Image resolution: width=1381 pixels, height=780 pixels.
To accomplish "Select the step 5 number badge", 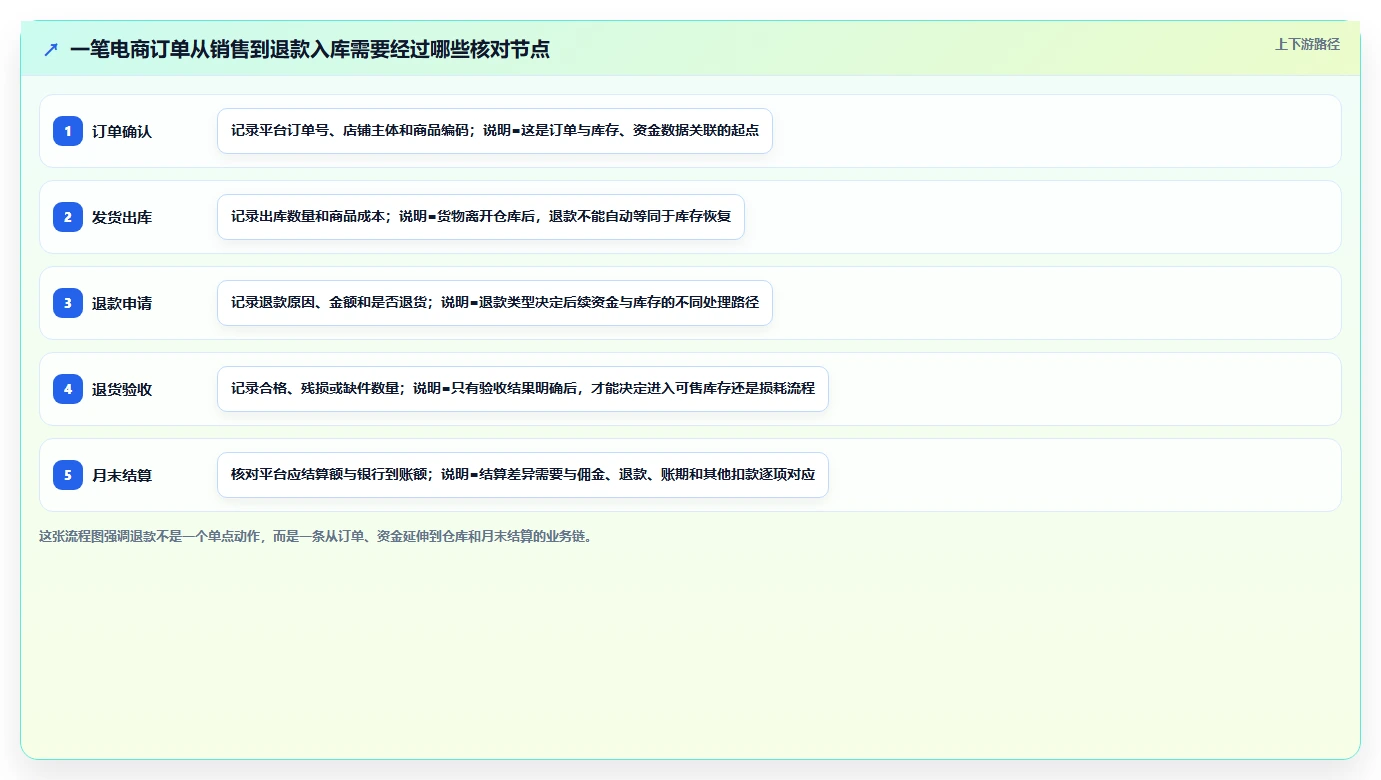I will (68, 474).
